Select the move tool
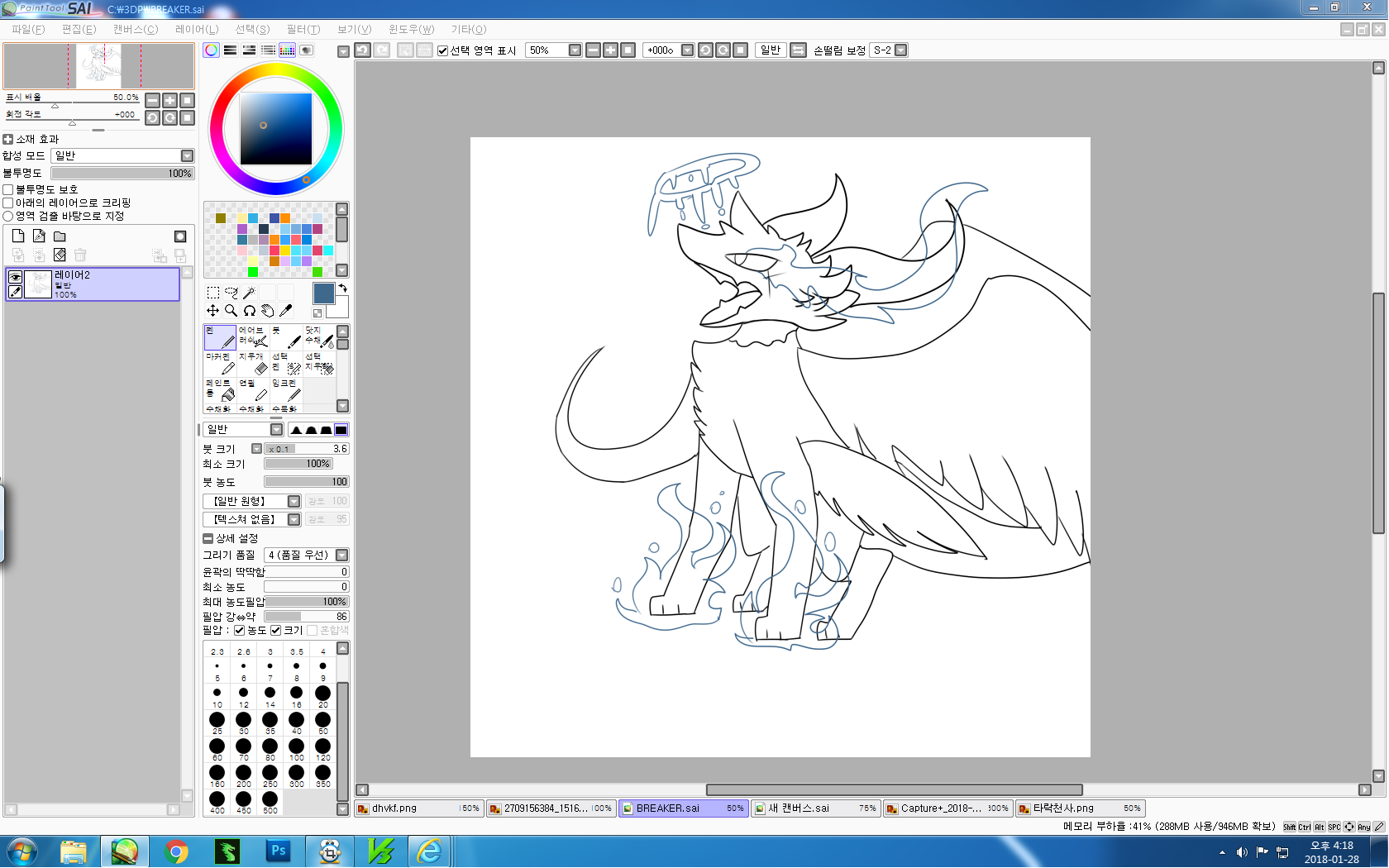This screenshot has height=868, width=1389. tap(212, 311)
